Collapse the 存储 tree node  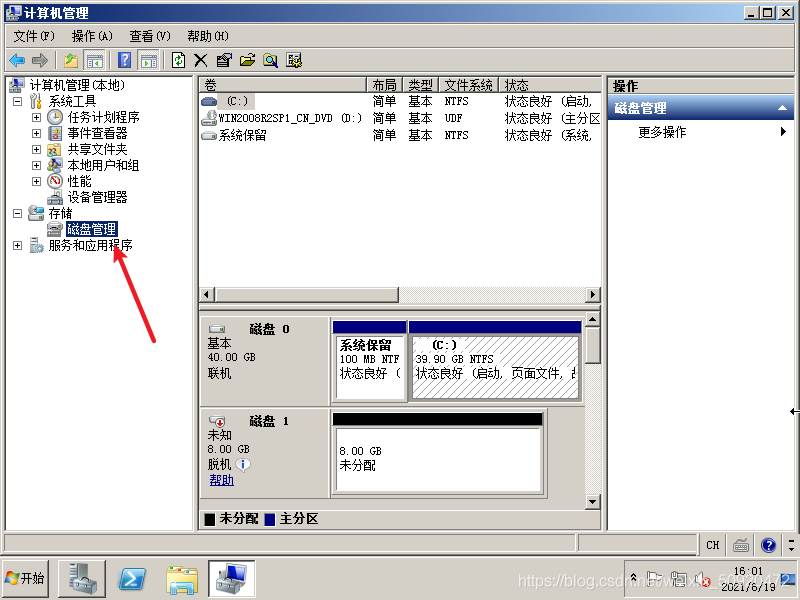click(x=17, y=213)
